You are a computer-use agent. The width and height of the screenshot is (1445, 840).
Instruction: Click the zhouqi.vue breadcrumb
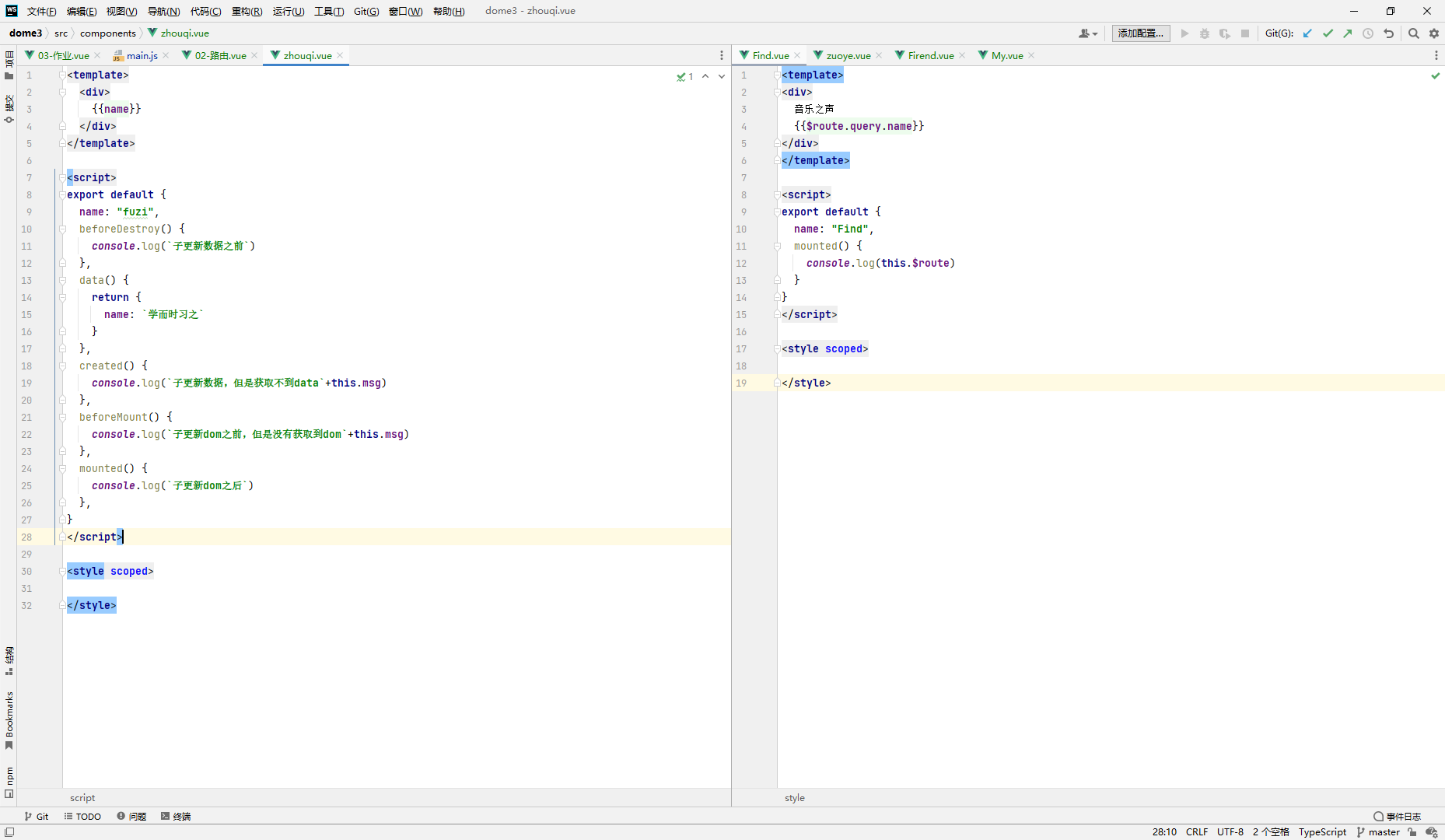(178, 33)
